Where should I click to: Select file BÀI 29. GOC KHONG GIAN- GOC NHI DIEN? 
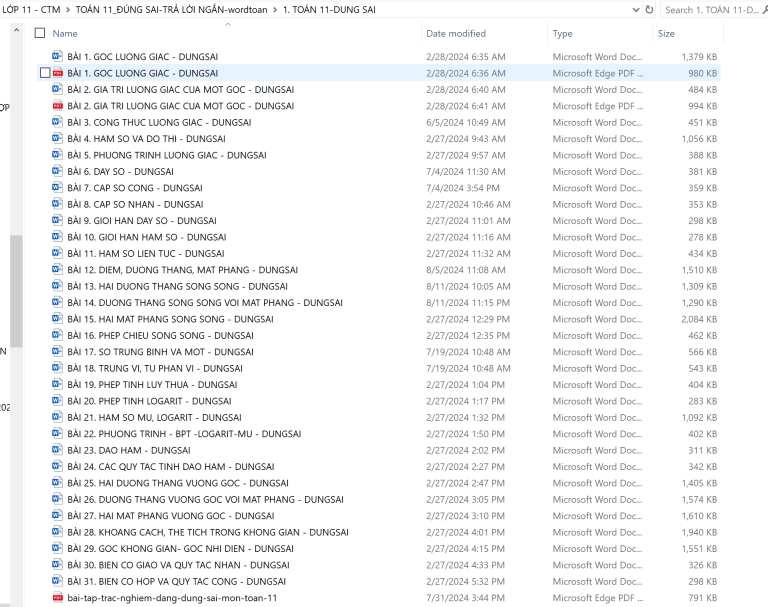click(x=180, y=549)
